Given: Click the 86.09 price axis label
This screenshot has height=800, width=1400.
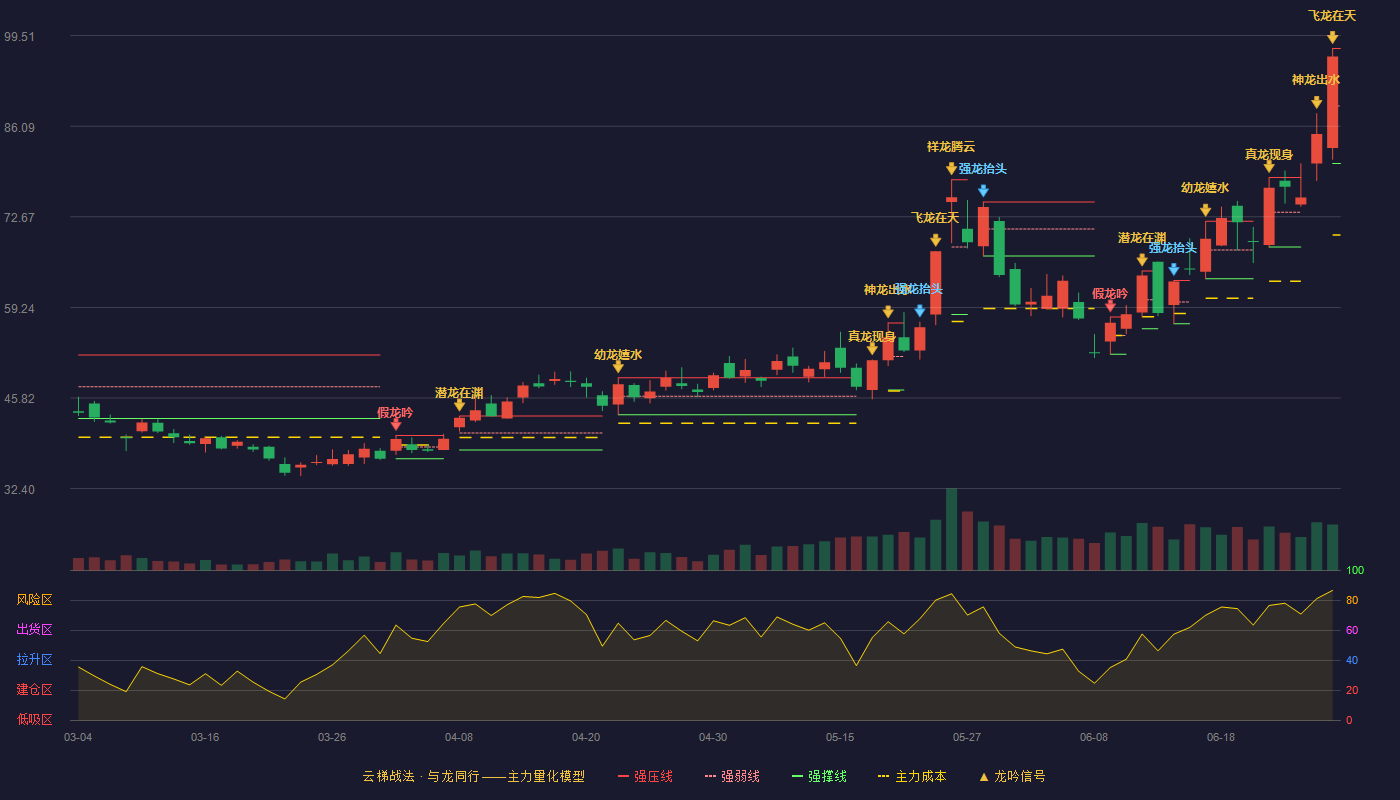Looking at the screenshot, I should [19, 127].
